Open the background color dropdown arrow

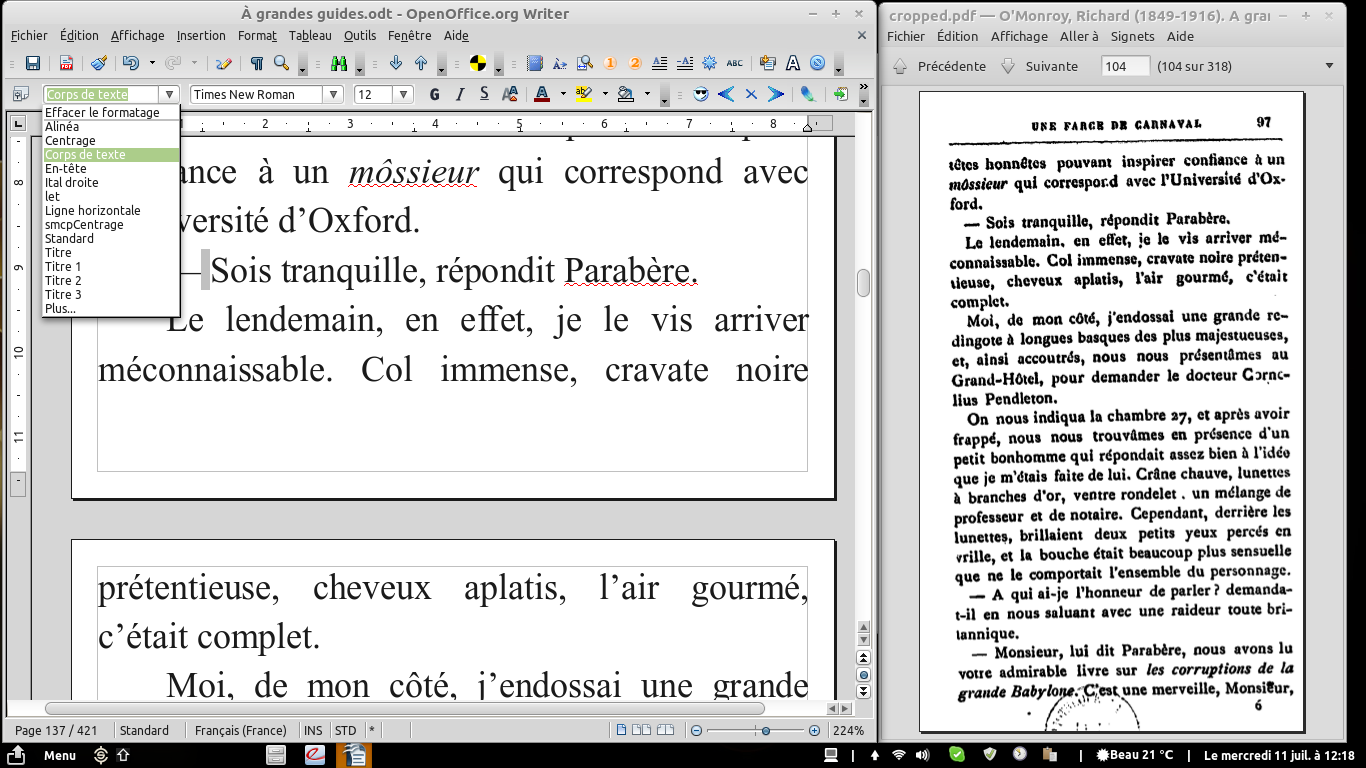(x=647, y=94)
